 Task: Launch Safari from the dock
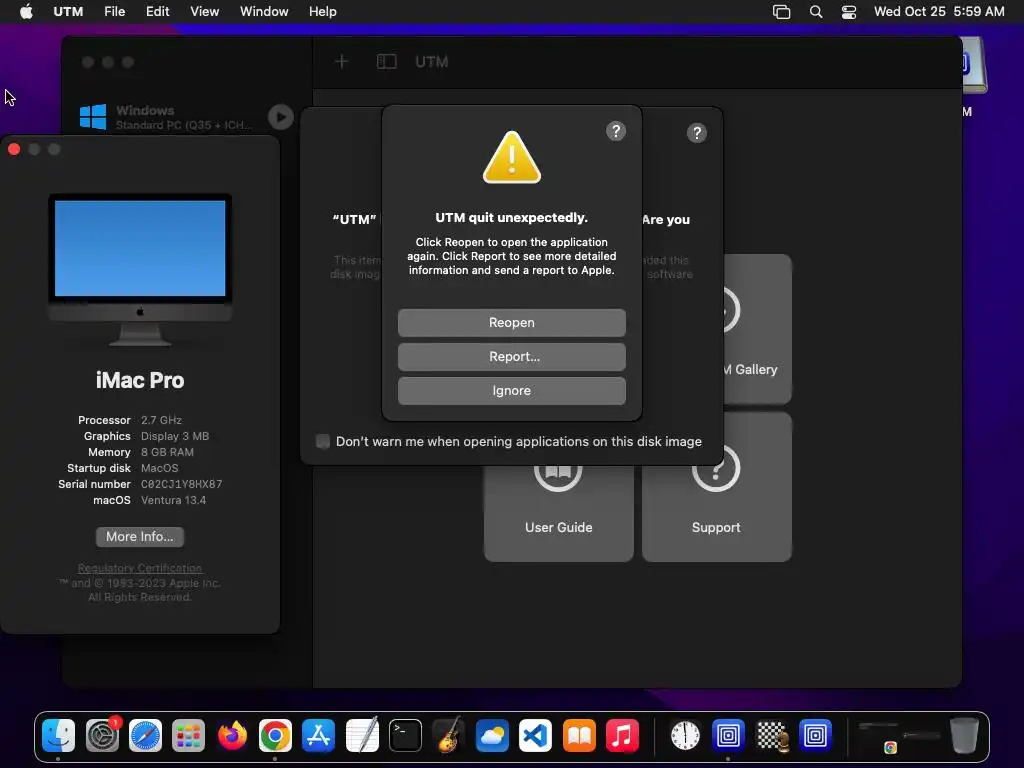145,736
